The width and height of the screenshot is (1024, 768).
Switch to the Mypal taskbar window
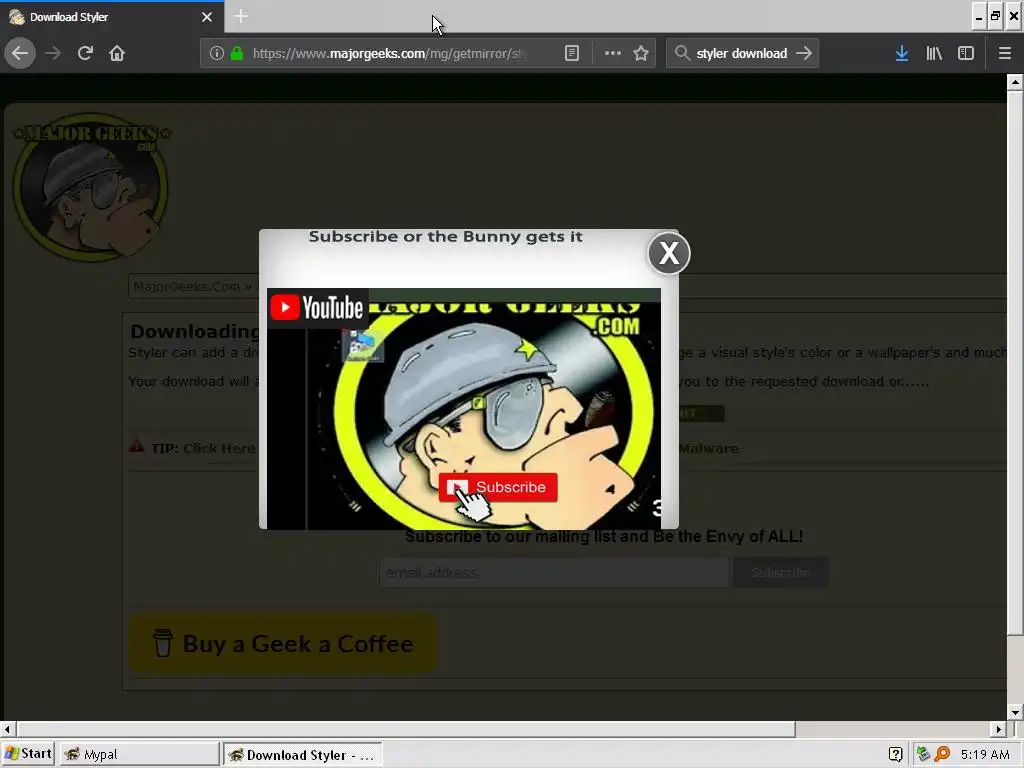[x=139, y=754]
